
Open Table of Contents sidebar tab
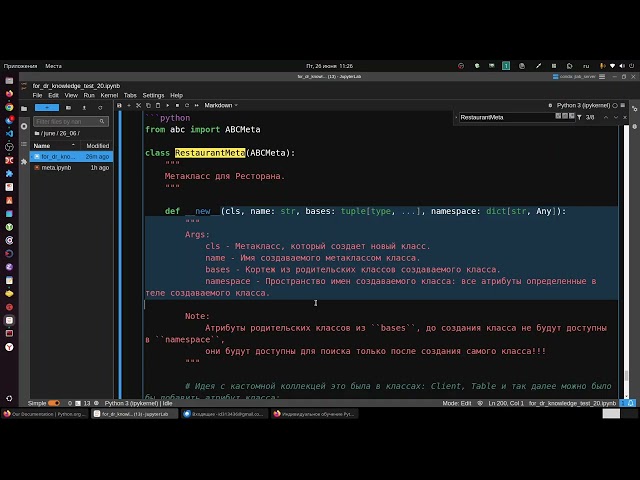tap(24, 144)
